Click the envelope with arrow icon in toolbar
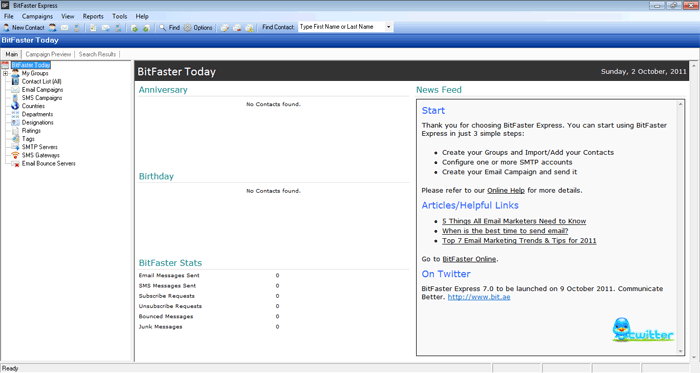 106,28
